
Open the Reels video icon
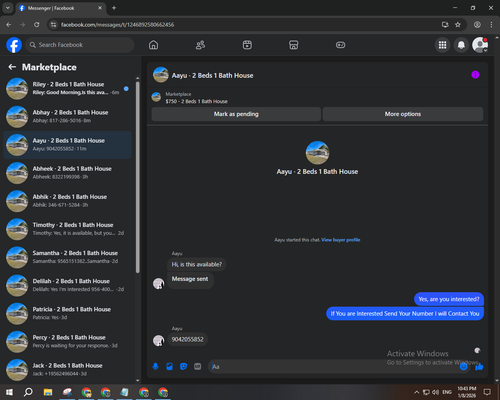click(x=247, y=45)
